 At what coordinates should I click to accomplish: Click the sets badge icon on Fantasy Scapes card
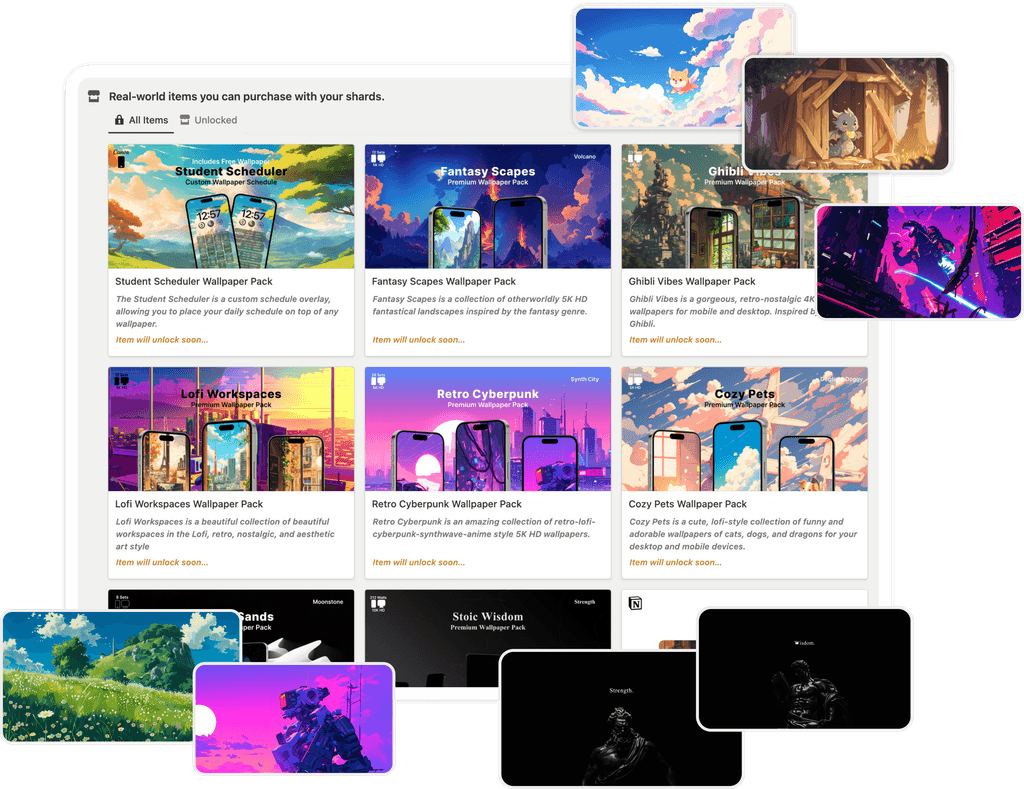tap(378, 157)
